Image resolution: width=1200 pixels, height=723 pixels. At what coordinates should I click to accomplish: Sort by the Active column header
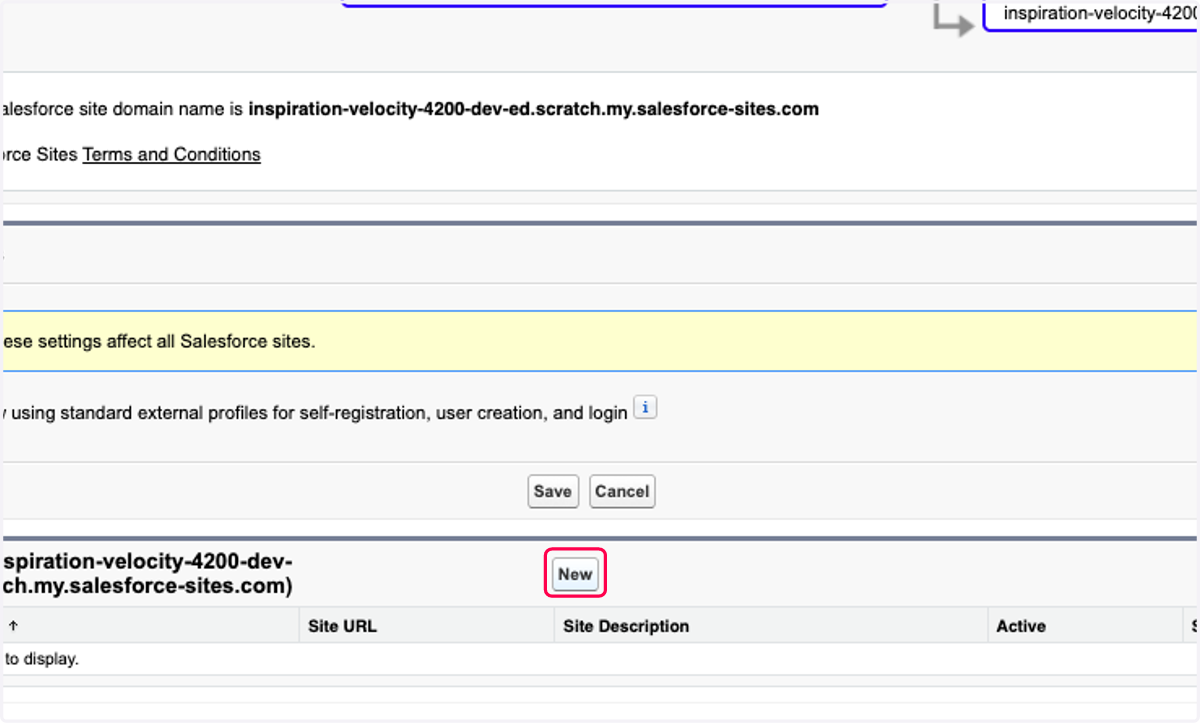1021,626
